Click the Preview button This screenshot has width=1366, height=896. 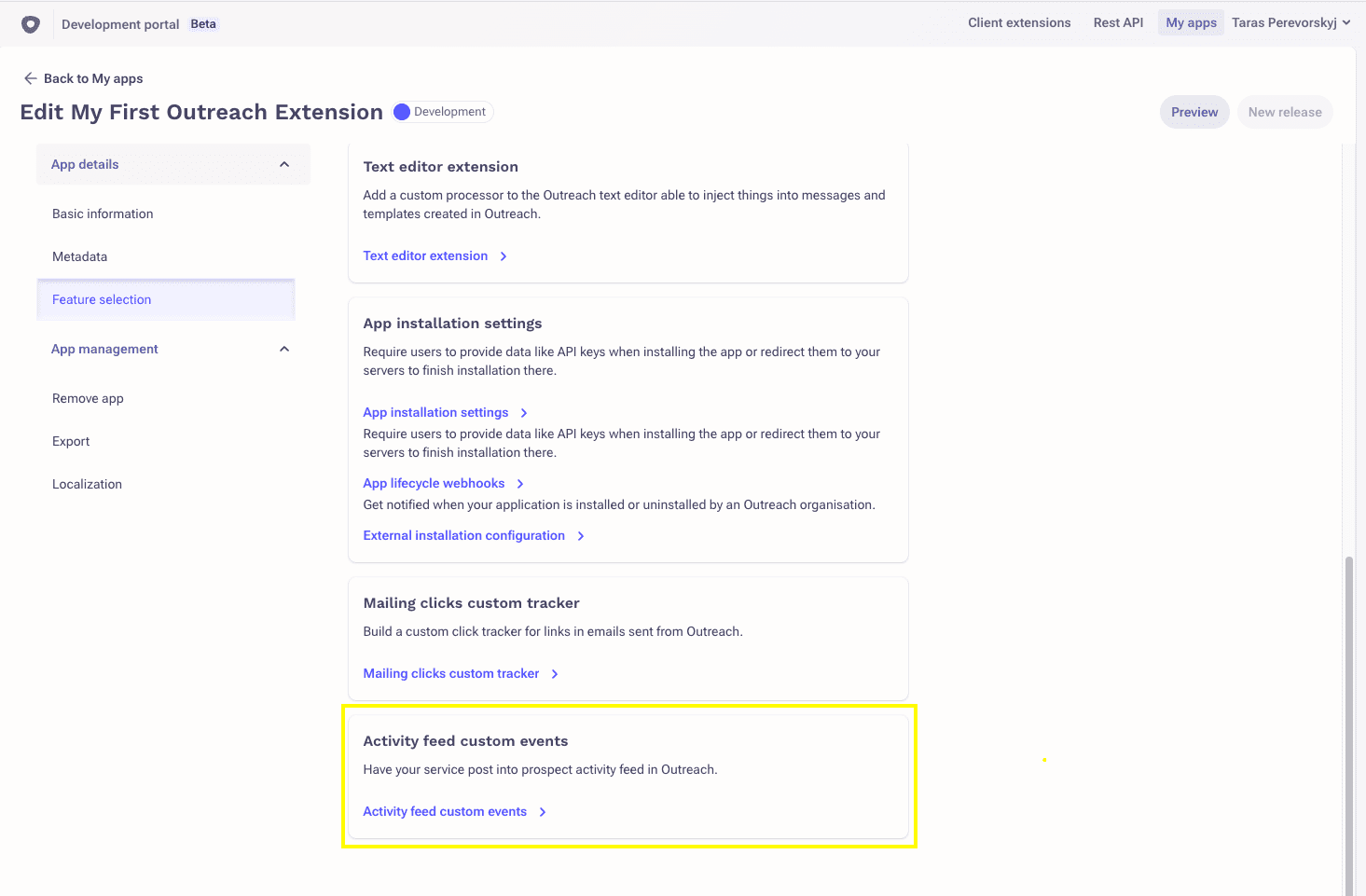click(1194, 111)
